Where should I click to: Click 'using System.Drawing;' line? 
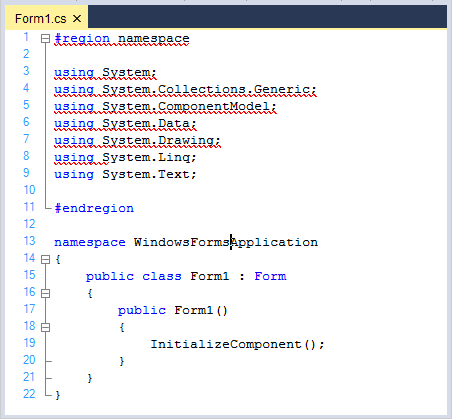137,140
